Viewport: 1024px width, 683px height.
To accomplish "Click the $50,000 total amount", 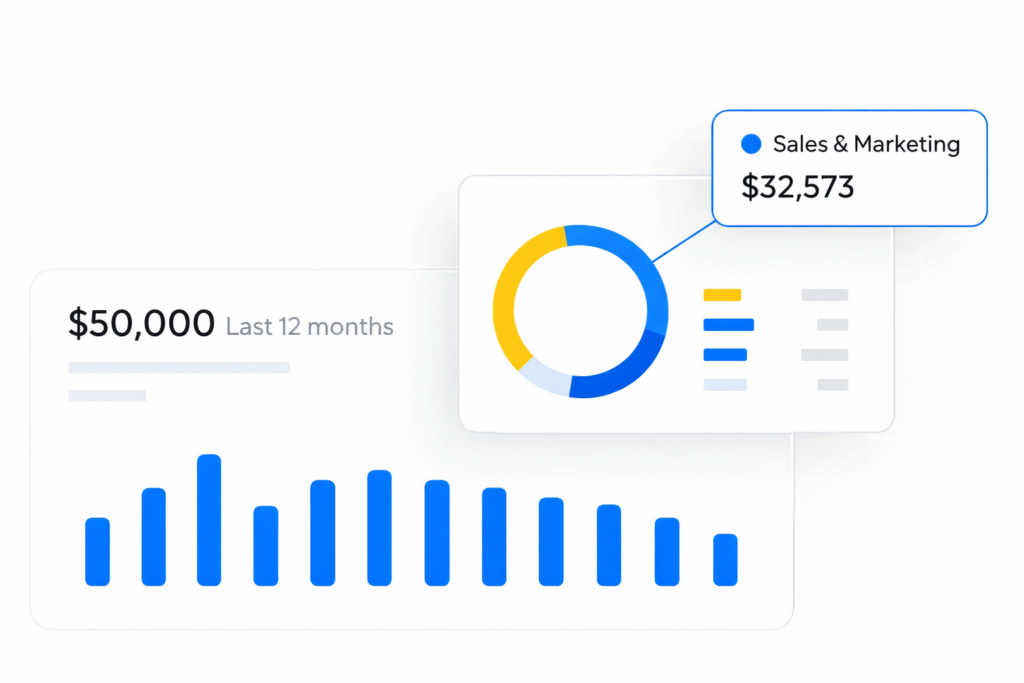I will (141, 324).
